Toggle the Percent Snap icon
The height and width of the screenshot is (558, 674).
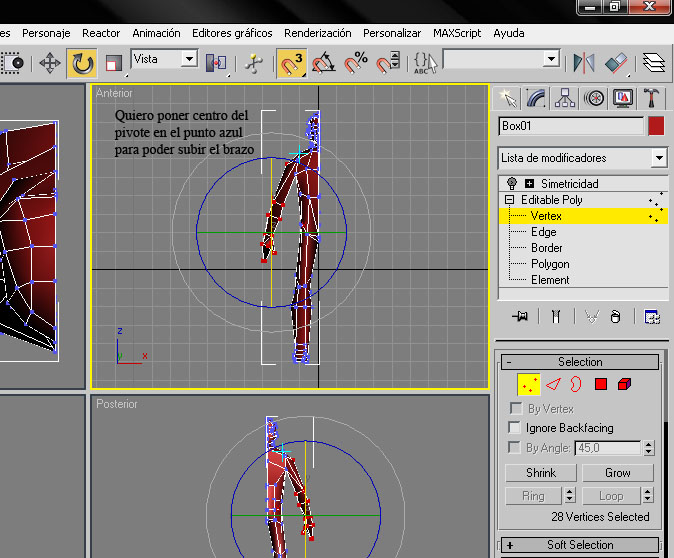[356, 63]
